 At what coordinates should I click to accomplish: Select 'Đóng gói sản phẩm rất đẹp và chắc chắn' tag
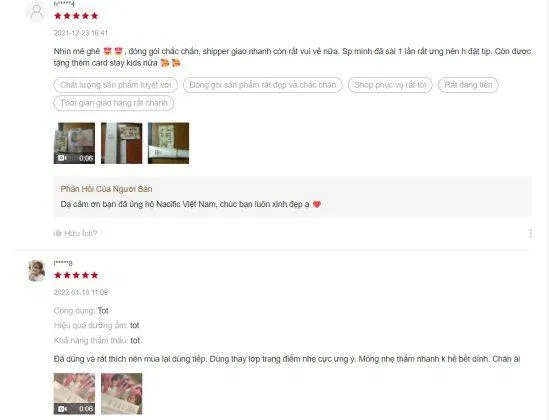tap(263, 85)
